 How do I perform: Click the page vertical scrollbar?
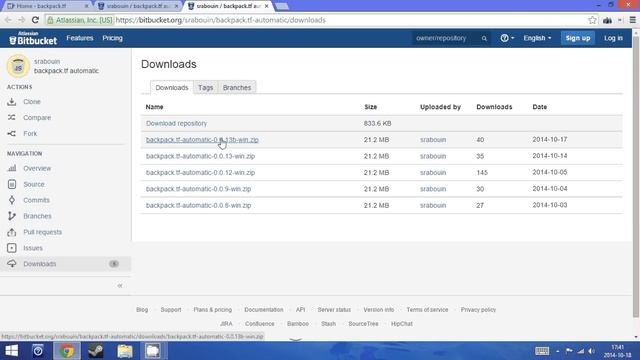pyautogui.click(x=636, y=176)
